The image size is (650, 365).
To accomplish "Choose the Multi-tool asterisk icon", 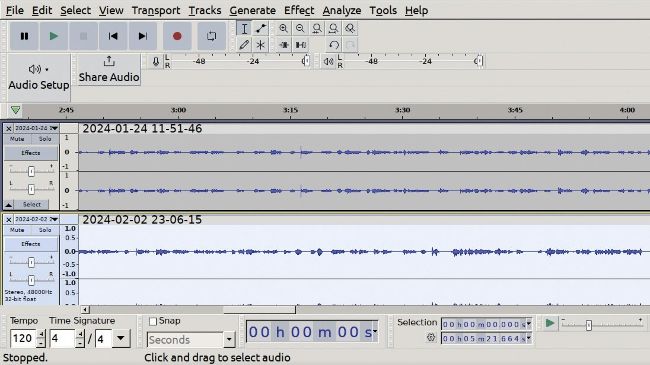I will [261, 44].
